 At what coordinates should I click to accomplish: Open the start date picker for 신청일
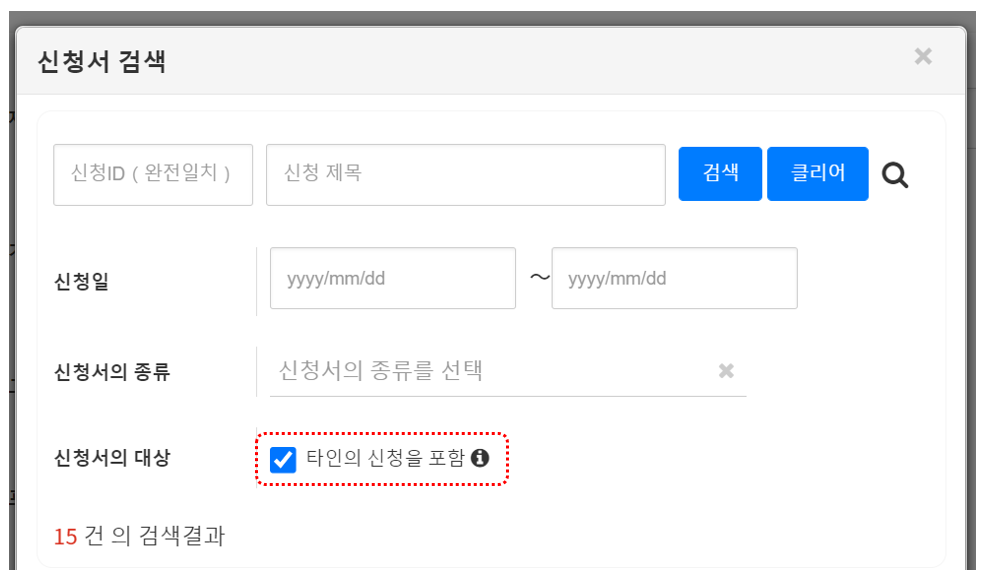click(392, 278)
